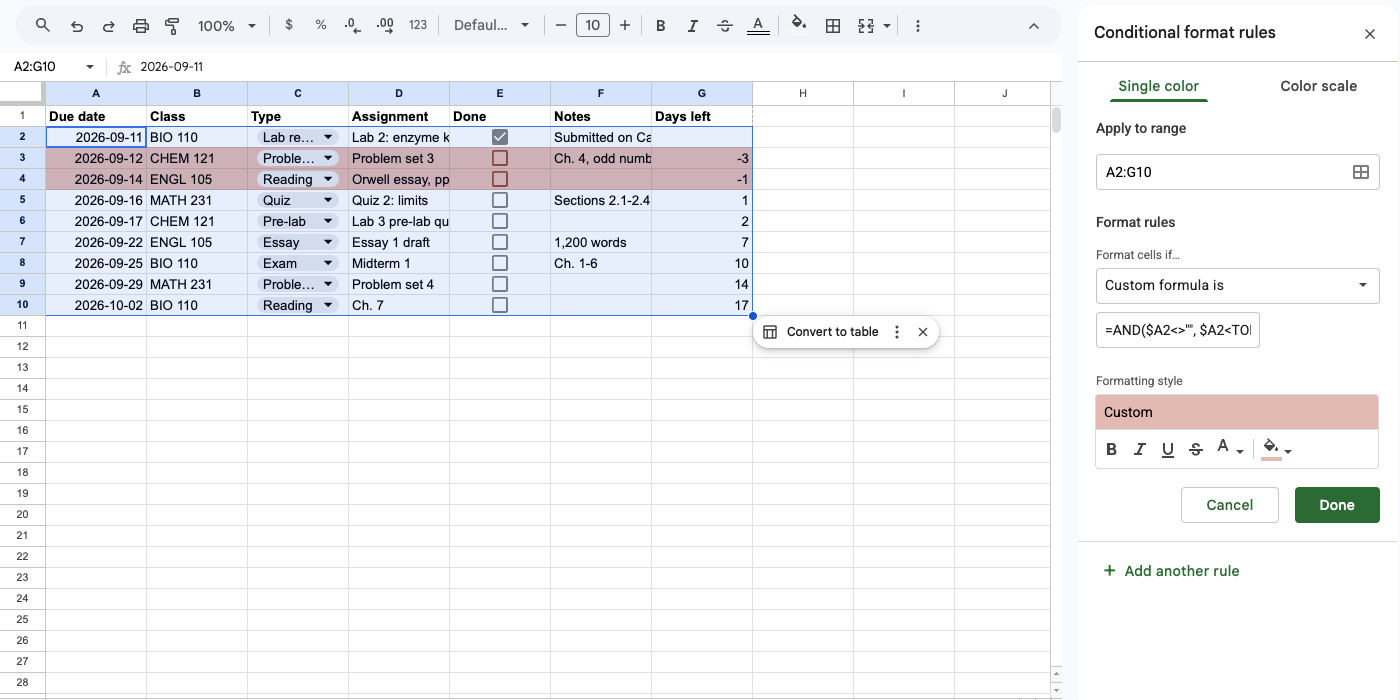This screenshot has height=700, width=1400.
Task: Redo the last action
Action: (x=109, y=25)
